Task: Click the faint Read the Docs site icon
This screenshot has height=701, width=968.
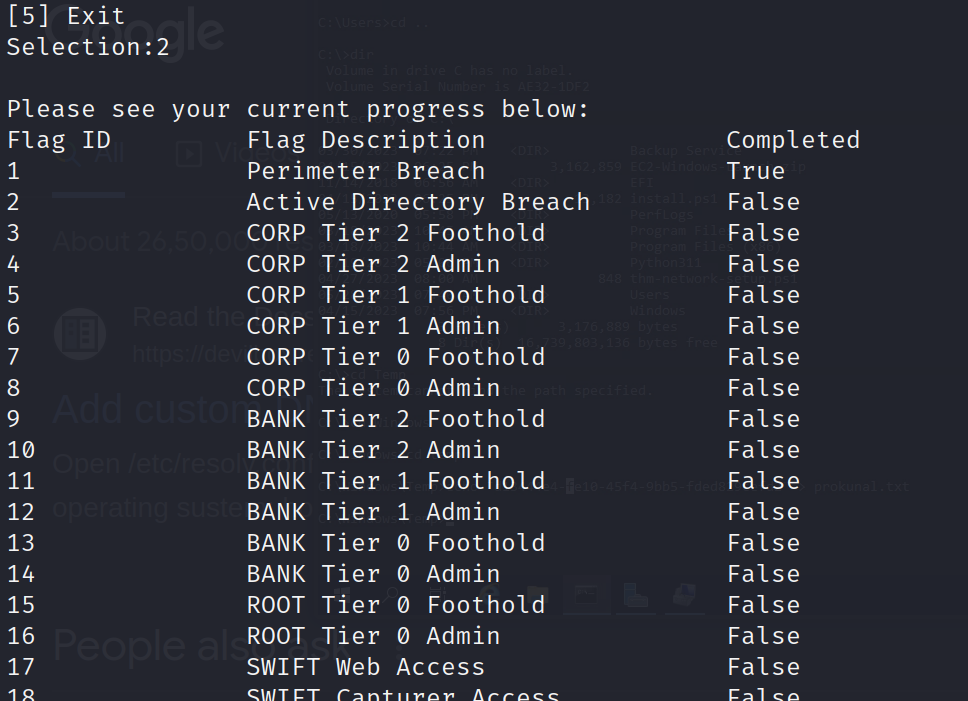Action: pyautogui.click(x=80, y=334)
